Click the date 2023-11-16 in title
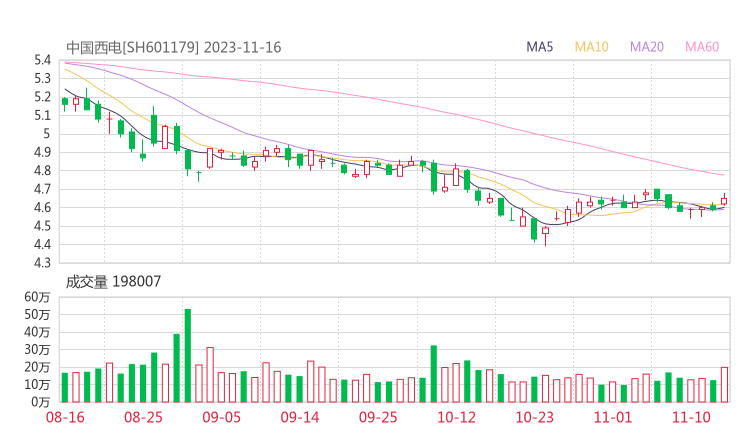 pos(243,47)
